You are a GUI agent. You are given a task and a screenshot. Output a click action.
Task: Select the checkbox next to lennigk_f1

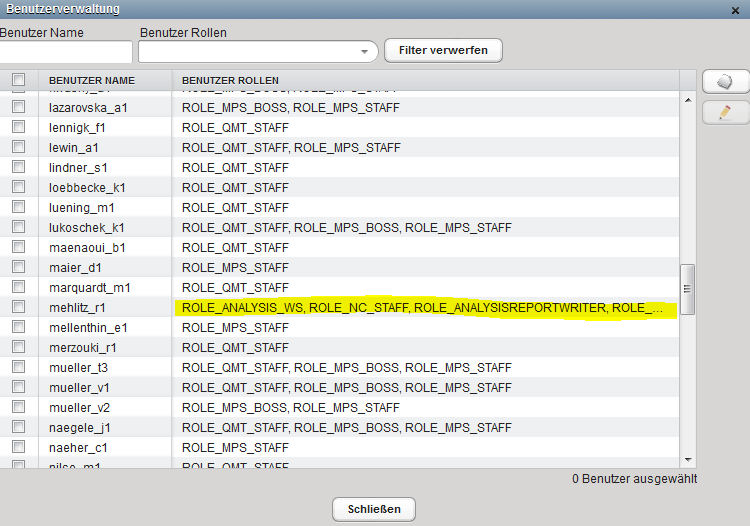(x=18, y=128)
